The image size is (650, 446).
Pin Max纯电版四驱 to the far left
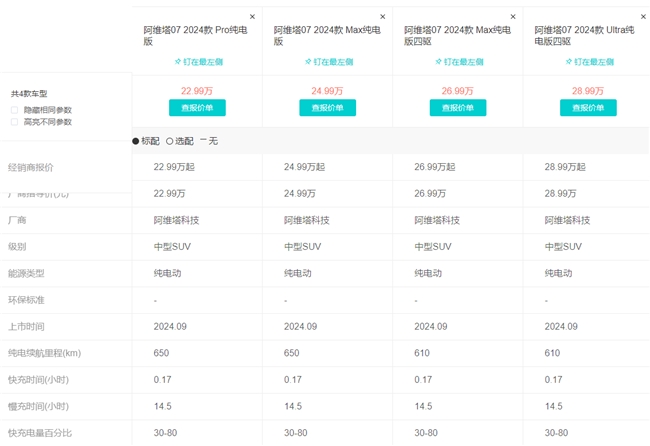(x=459, y=62)
